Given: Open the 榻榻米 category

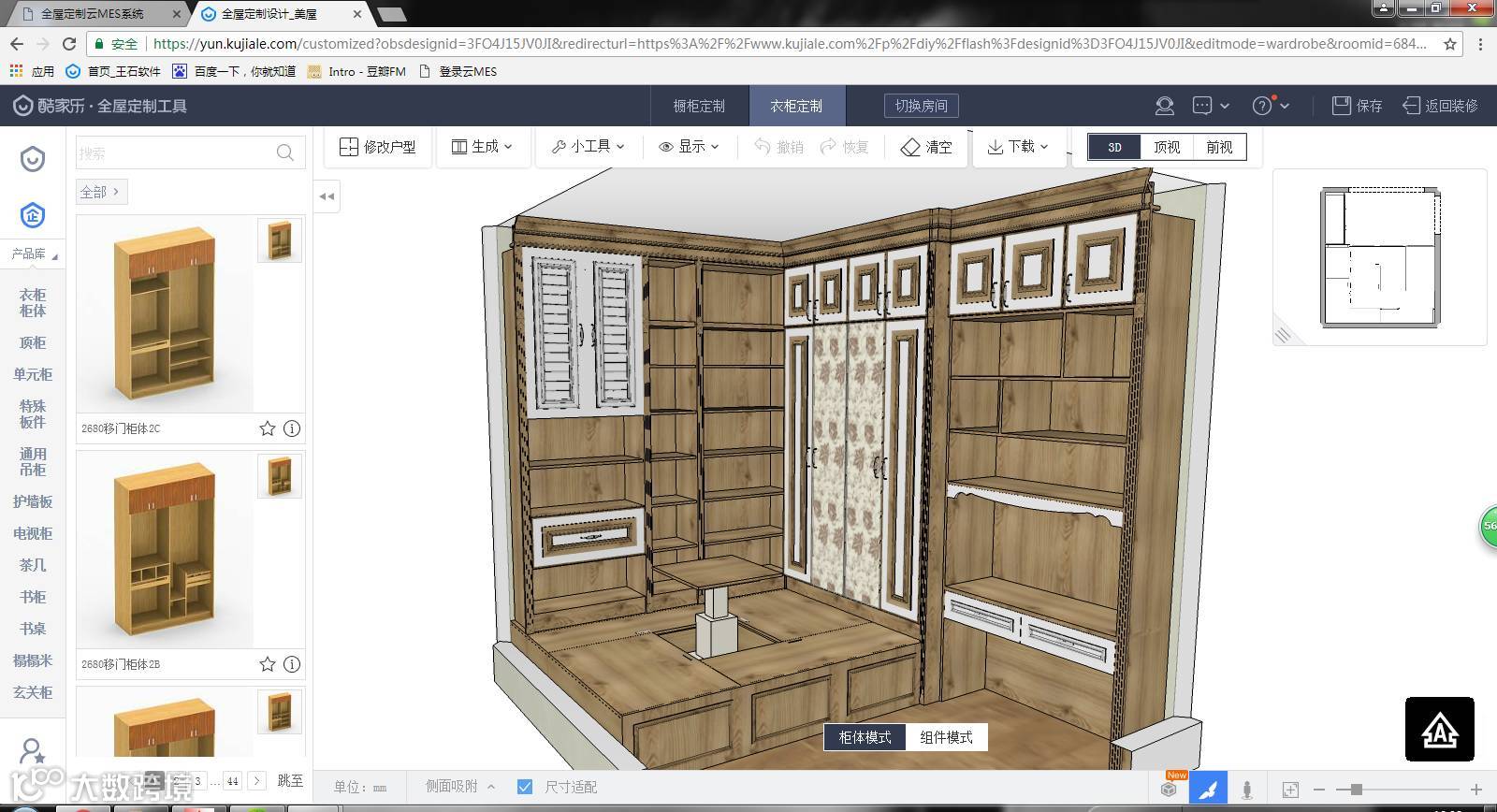Looking at the screenshot, I should click(33, 660).
